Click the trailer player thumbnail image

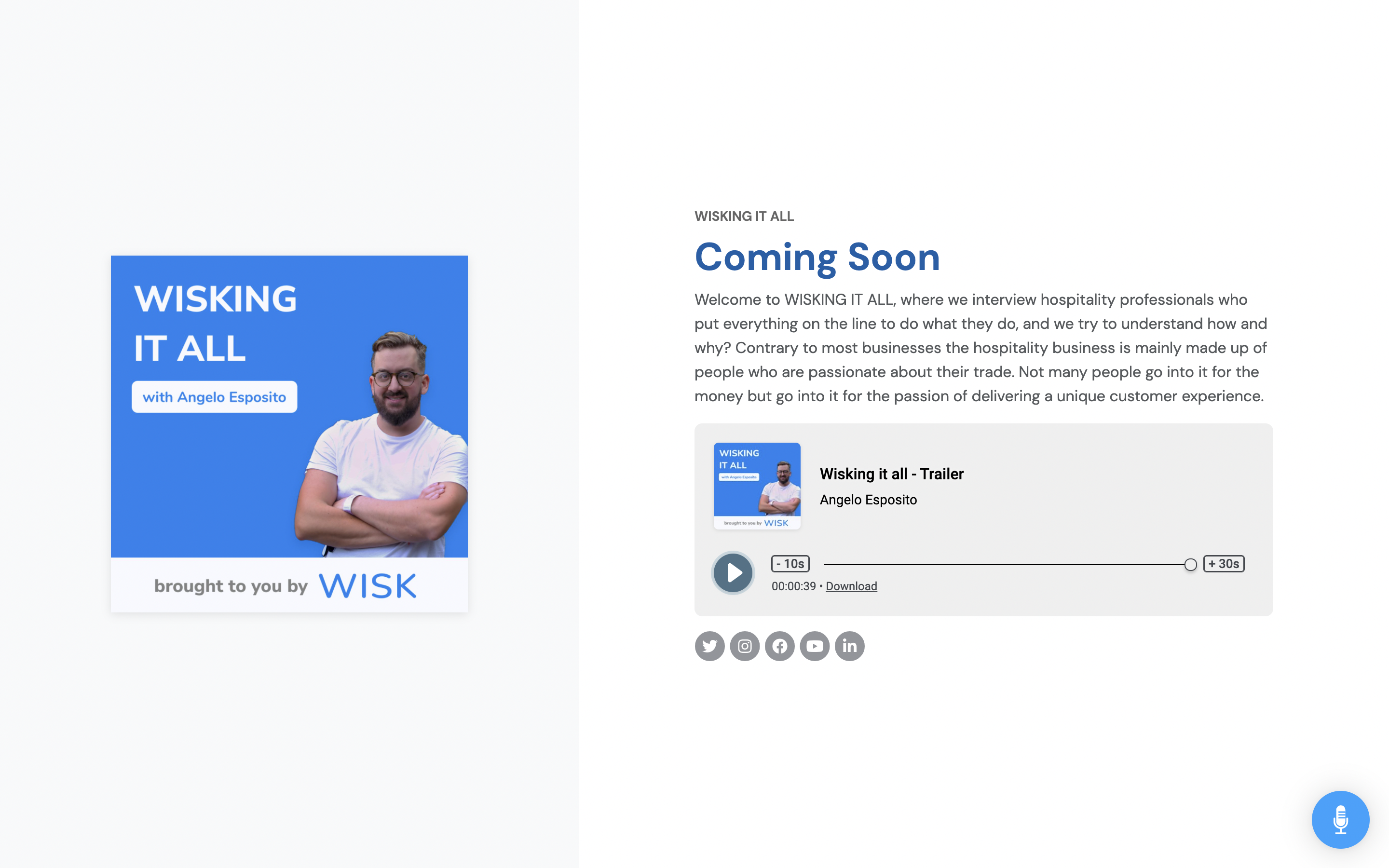pos(757,486)
